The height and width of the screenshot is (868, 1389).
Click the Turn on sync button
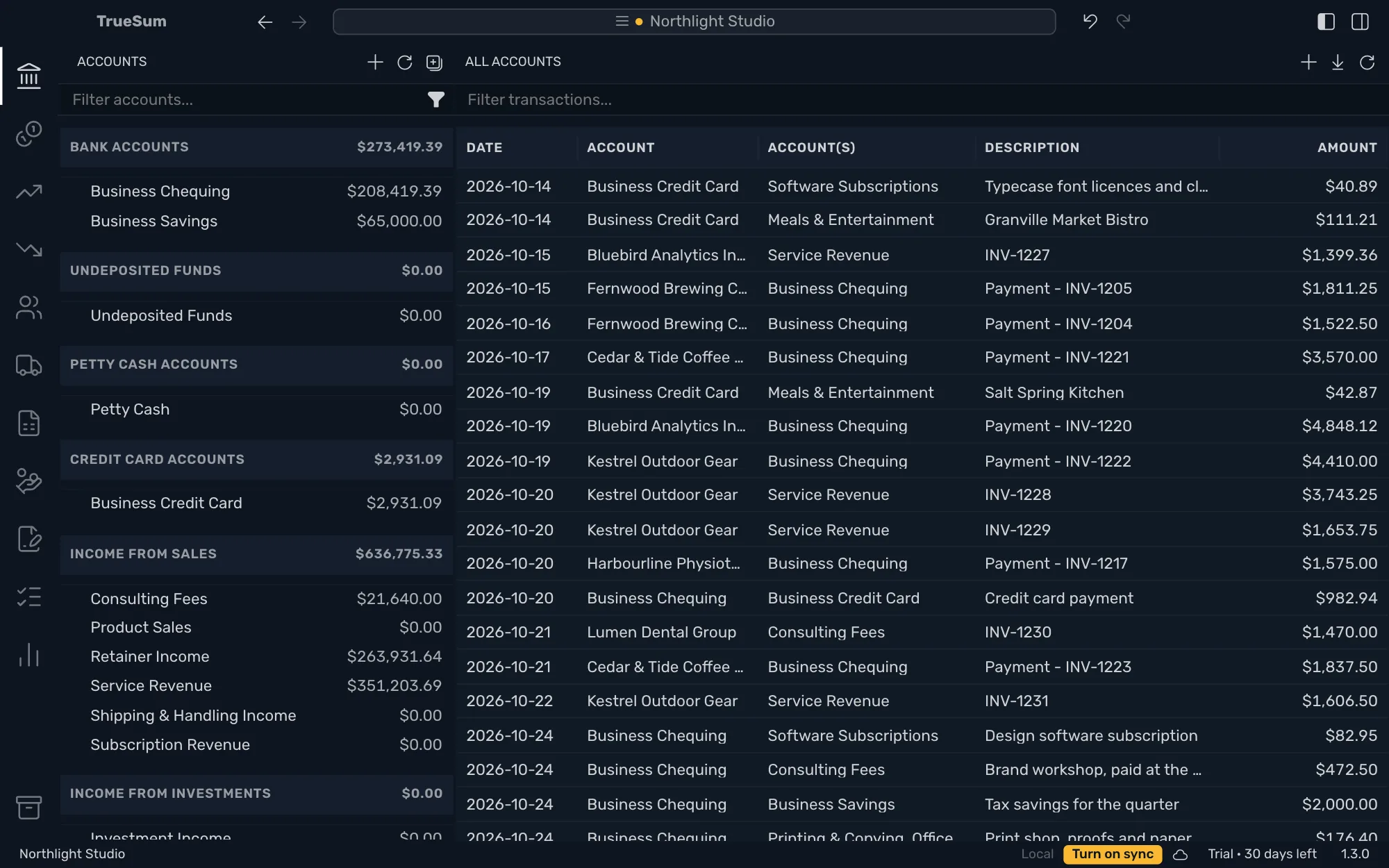click(x=1112, y=854)
